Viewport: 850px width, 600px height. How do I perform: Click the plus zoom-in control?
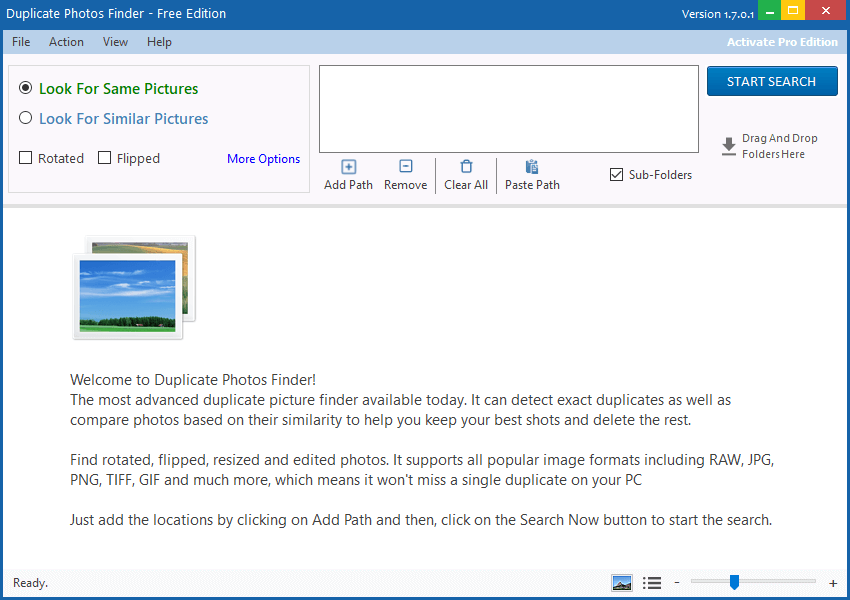[833, 582]
